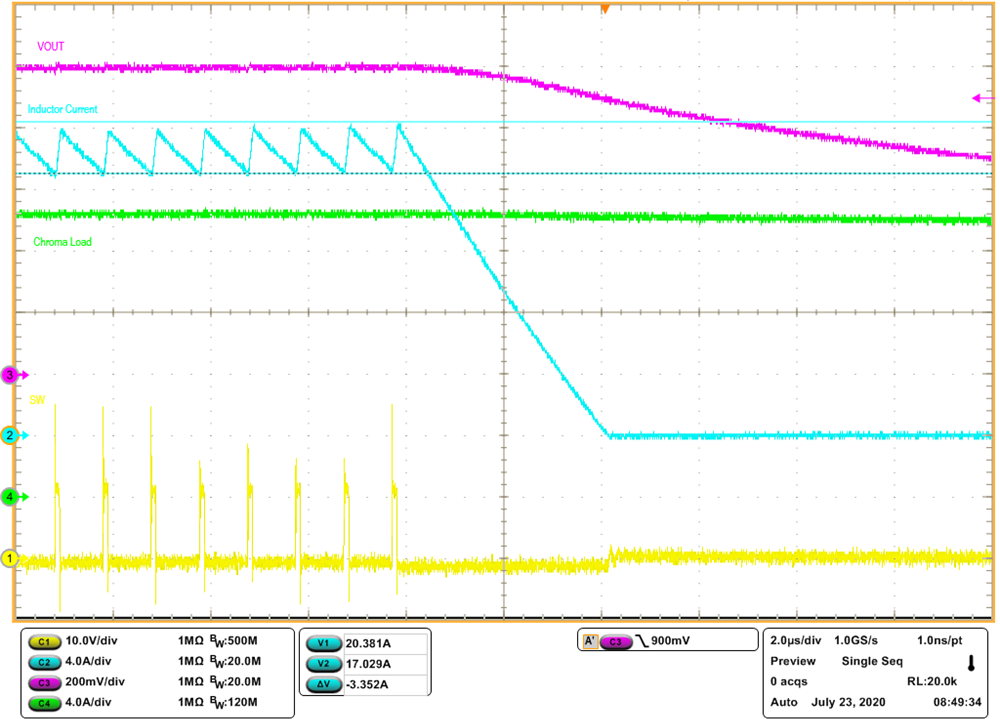This screenshot has height=719, width=1000.
Task: Open the V1 measurement badge
Action: tap(322, 645)
